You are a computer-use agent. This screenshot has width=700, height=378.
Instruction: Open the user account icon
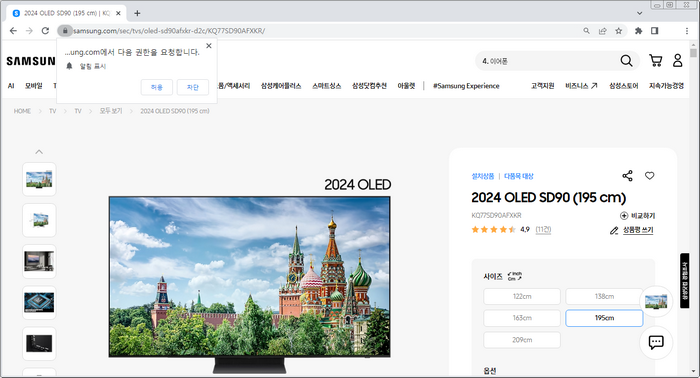click(677, 61)
